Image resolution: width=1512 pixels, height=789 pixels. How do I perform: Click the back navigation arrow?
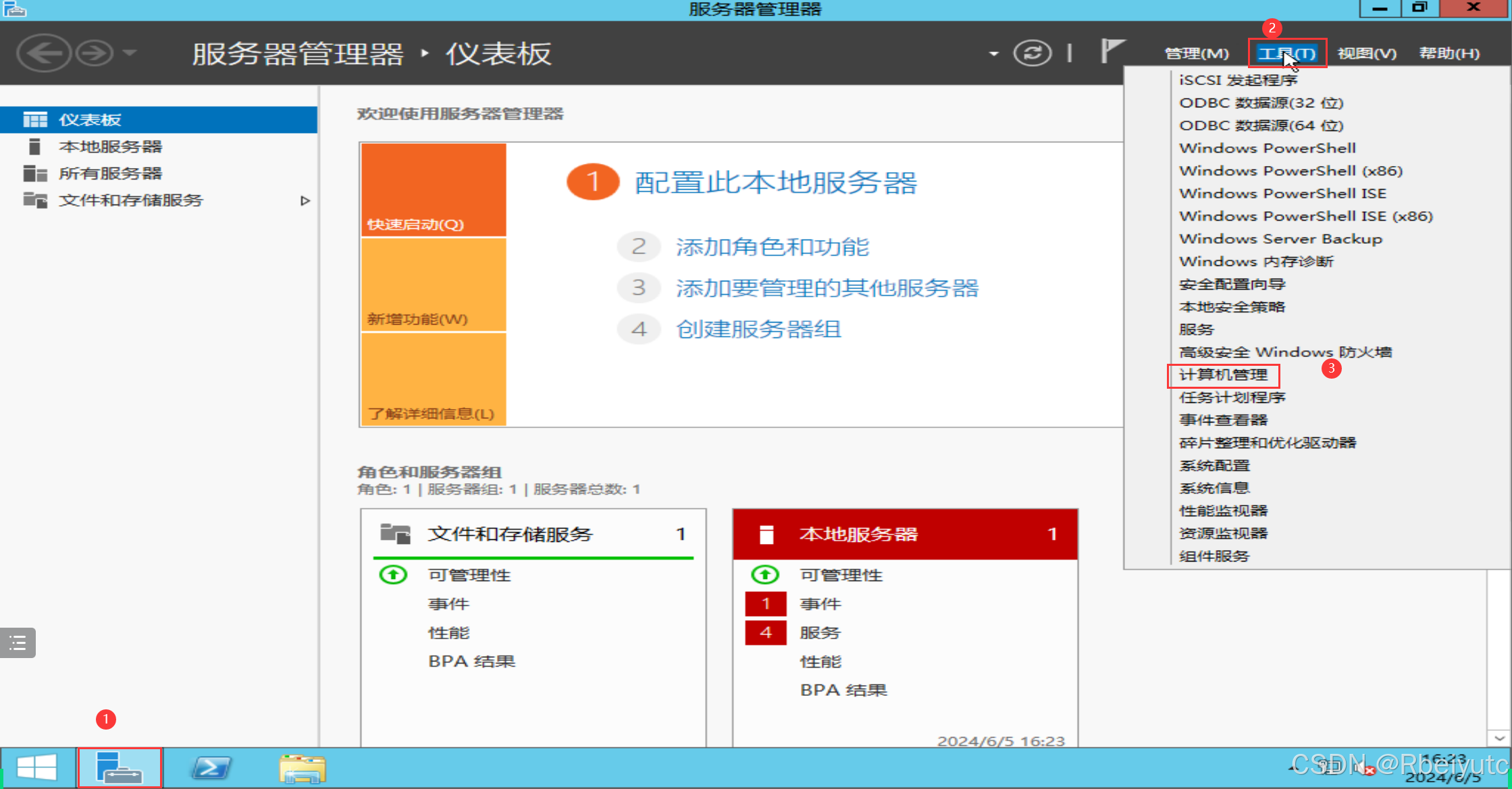43,53
